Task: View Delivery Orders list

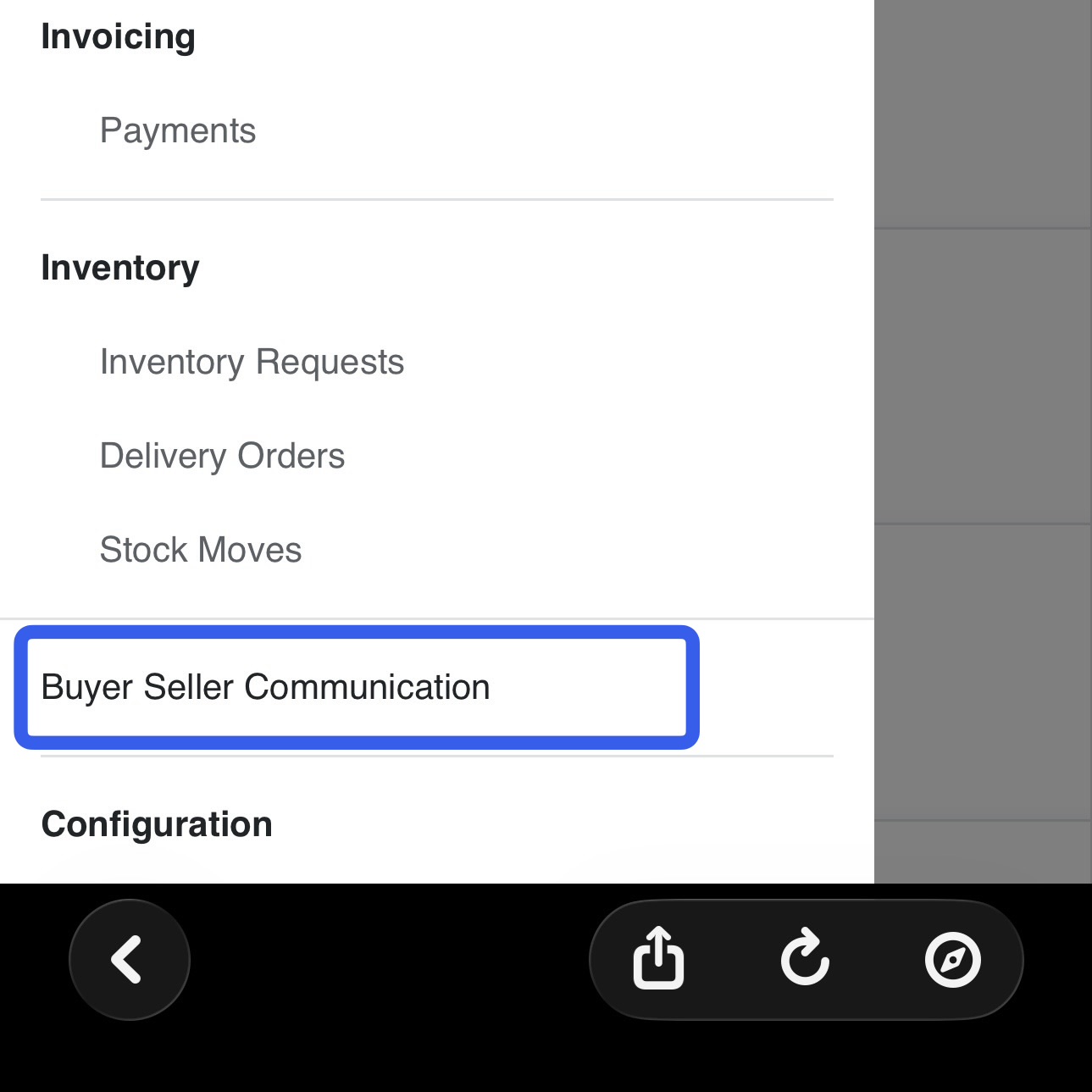Action: (222, 456)
